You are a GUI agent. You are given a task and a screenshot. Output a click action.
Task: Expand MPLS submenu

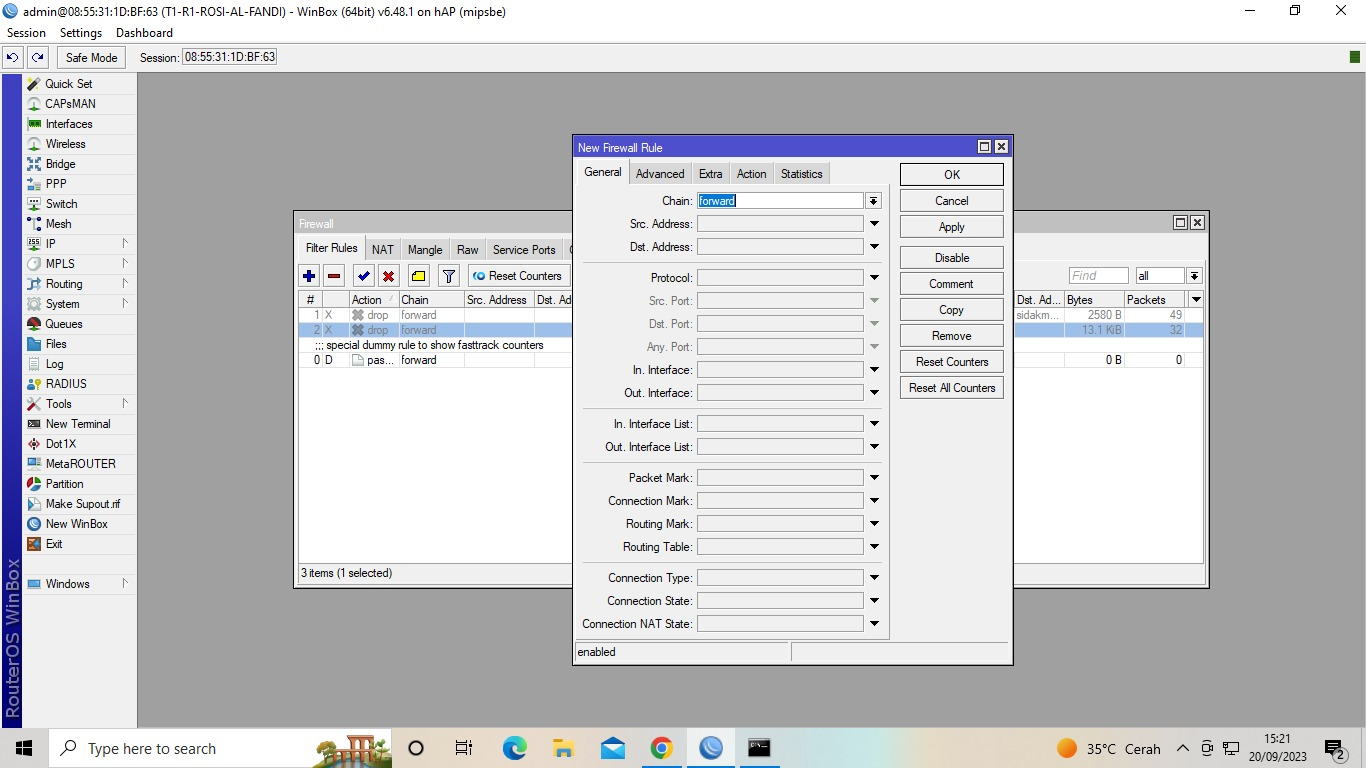click(x=125, y=264)
